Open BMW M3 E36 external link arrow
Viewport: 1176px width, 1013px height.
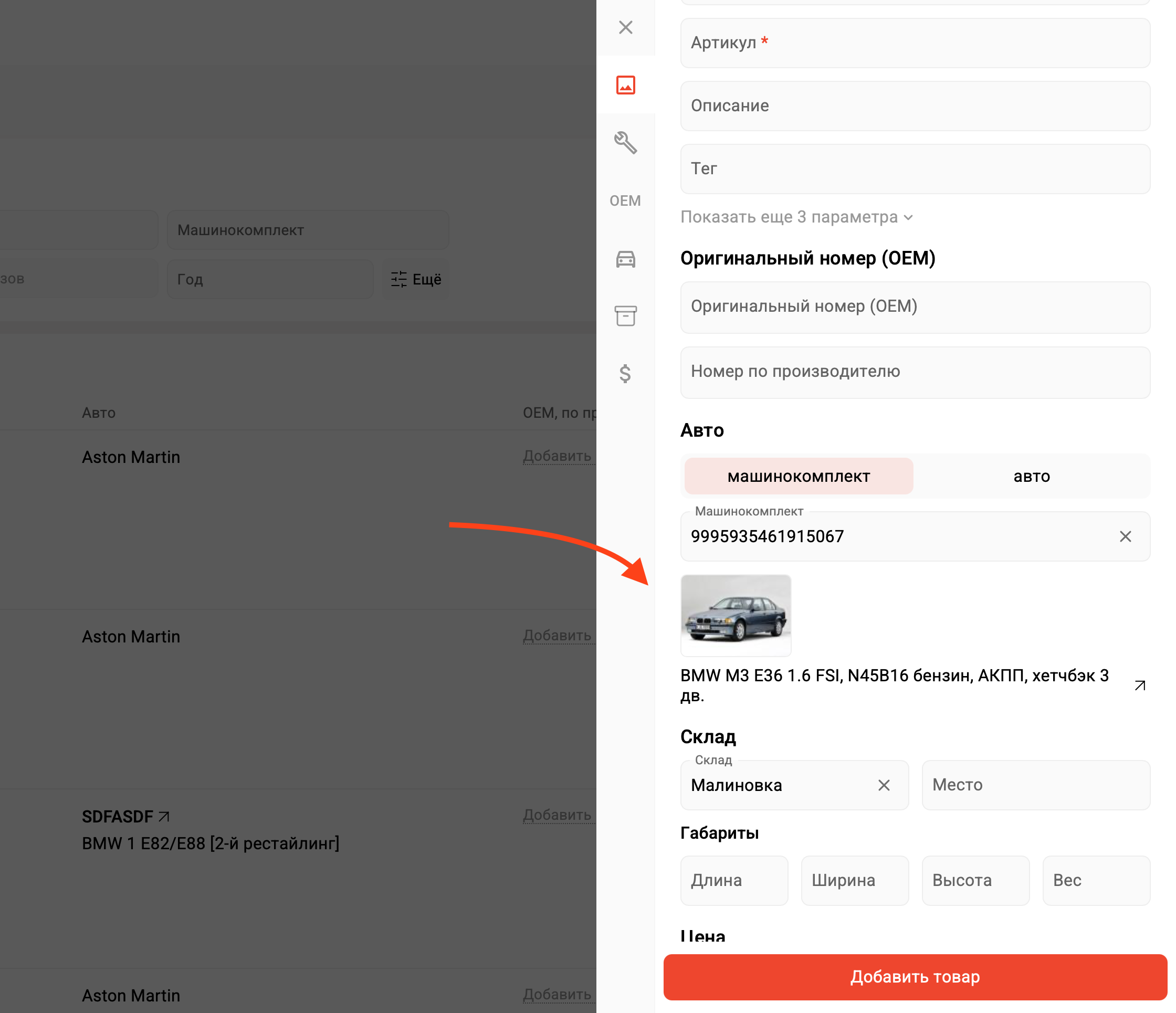pyautogui.click(x=1140, y=685)
